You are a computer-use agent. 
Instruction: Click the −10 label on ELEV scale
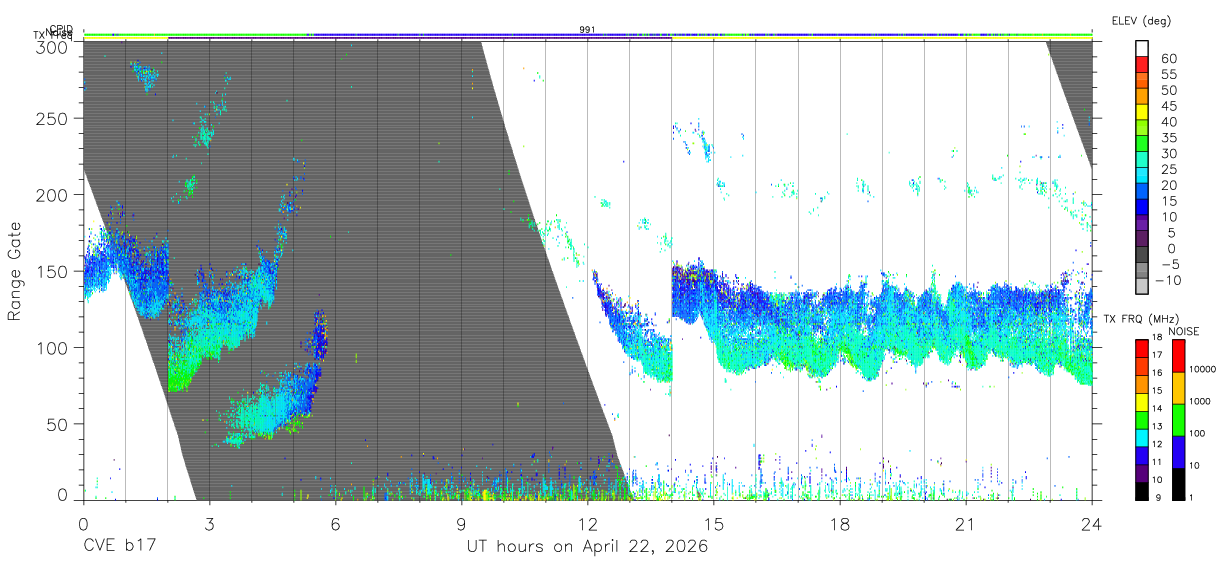pyautogui.click(x=1170, y=280)
